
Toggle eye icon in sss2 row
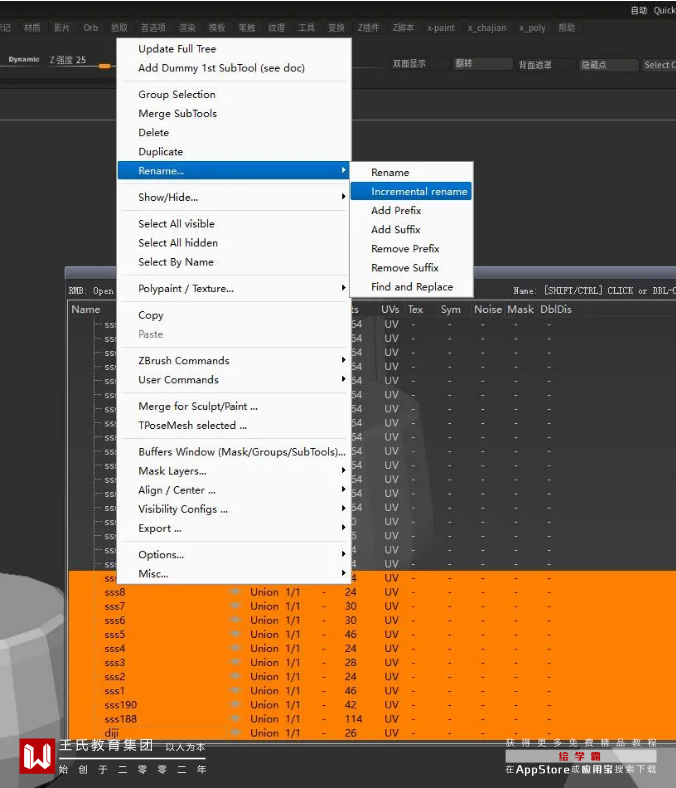coord(234,676)
